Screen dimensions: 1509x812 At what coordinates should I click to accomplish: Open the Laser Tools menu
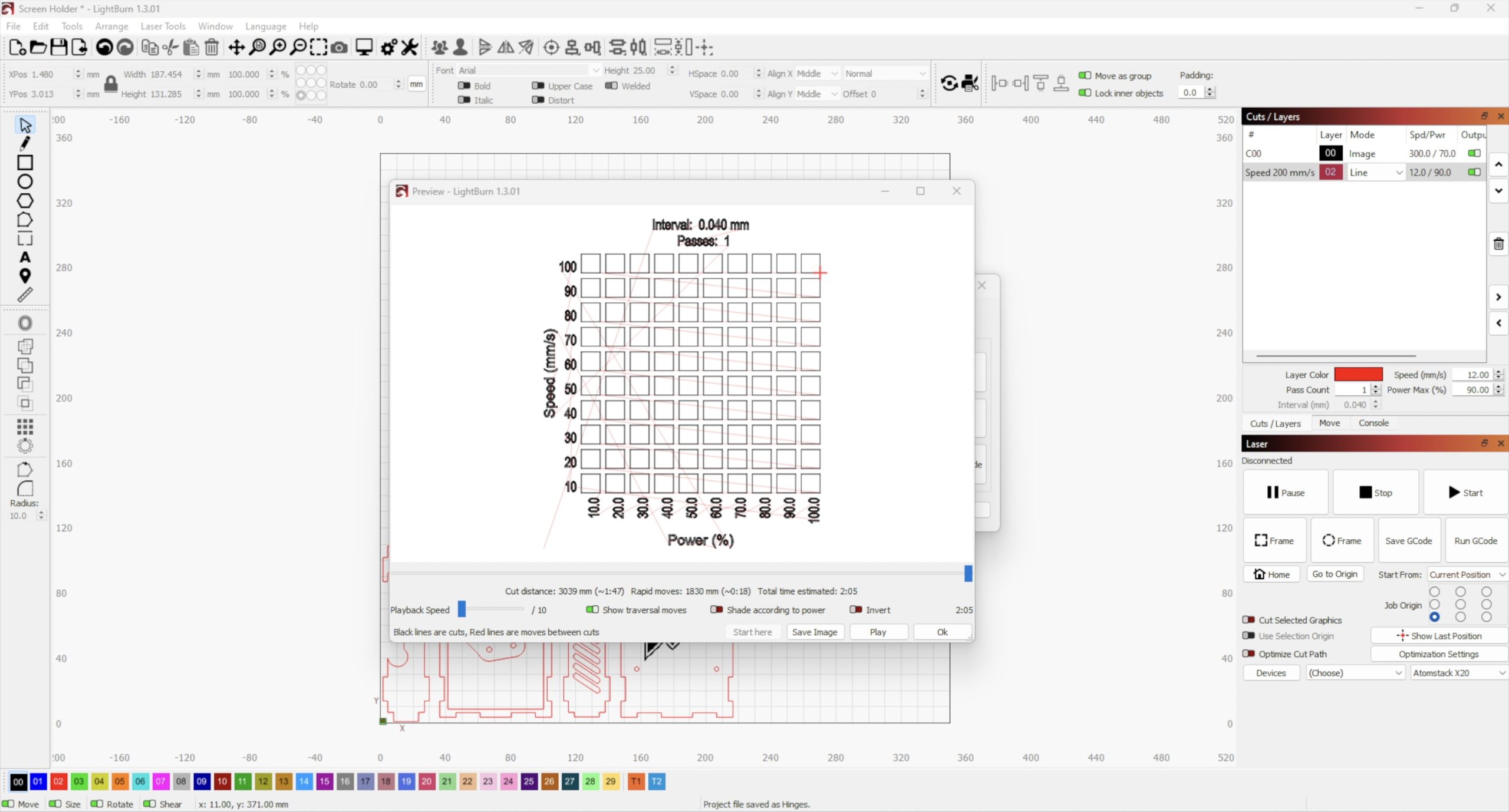pyautogui.click(x=163, y=26)
